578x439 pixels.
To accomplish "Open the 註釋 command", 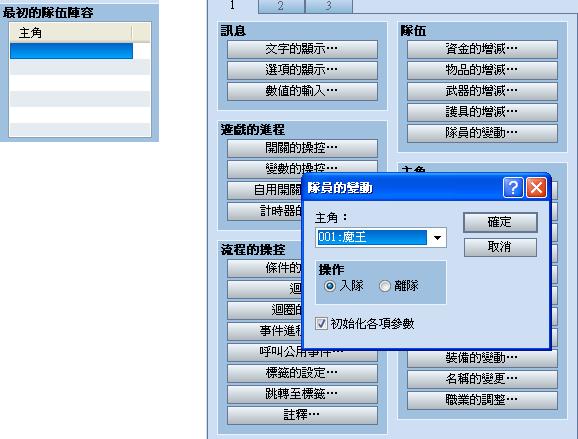I will click(x=302, y=416).
